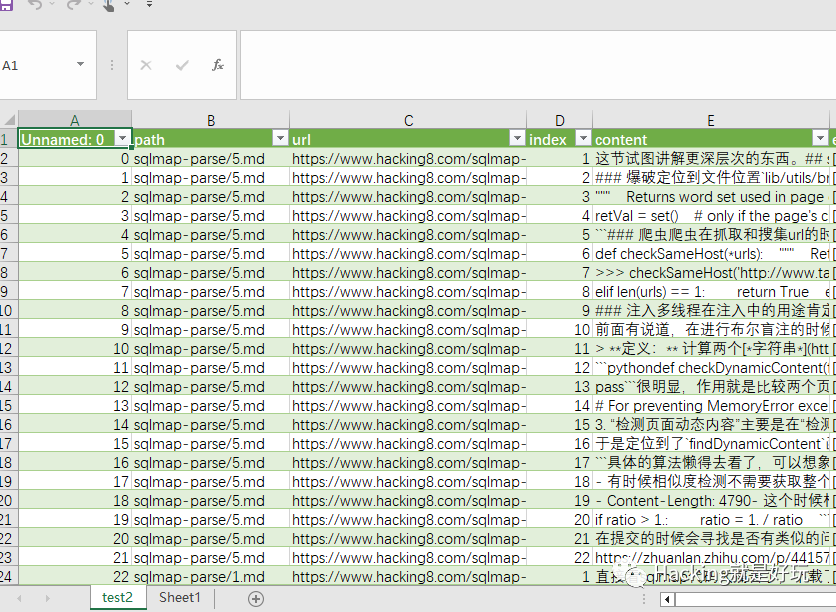The image size is (836, 612).
Task: Select the test2 sheet tab
Action: [117, 598]
